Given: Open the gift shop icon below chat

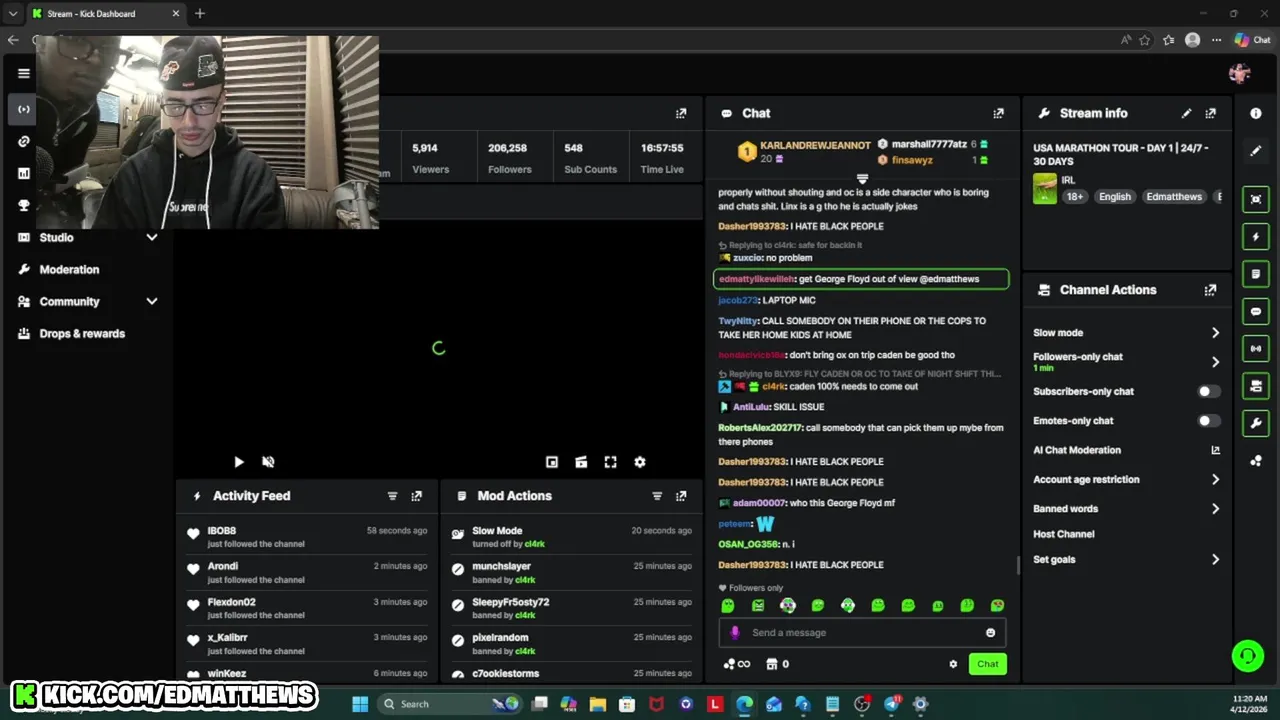Looking at the screenshot, I should click(772, 664).
